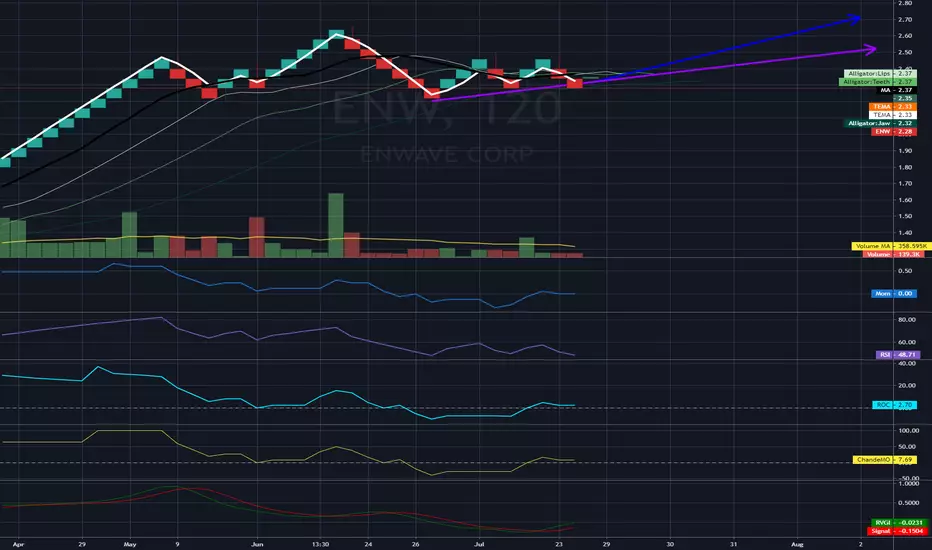This screenshot has width=932, height=550.
Task: Click the 2.70 price scale value at top
Action: click(905, 20)
